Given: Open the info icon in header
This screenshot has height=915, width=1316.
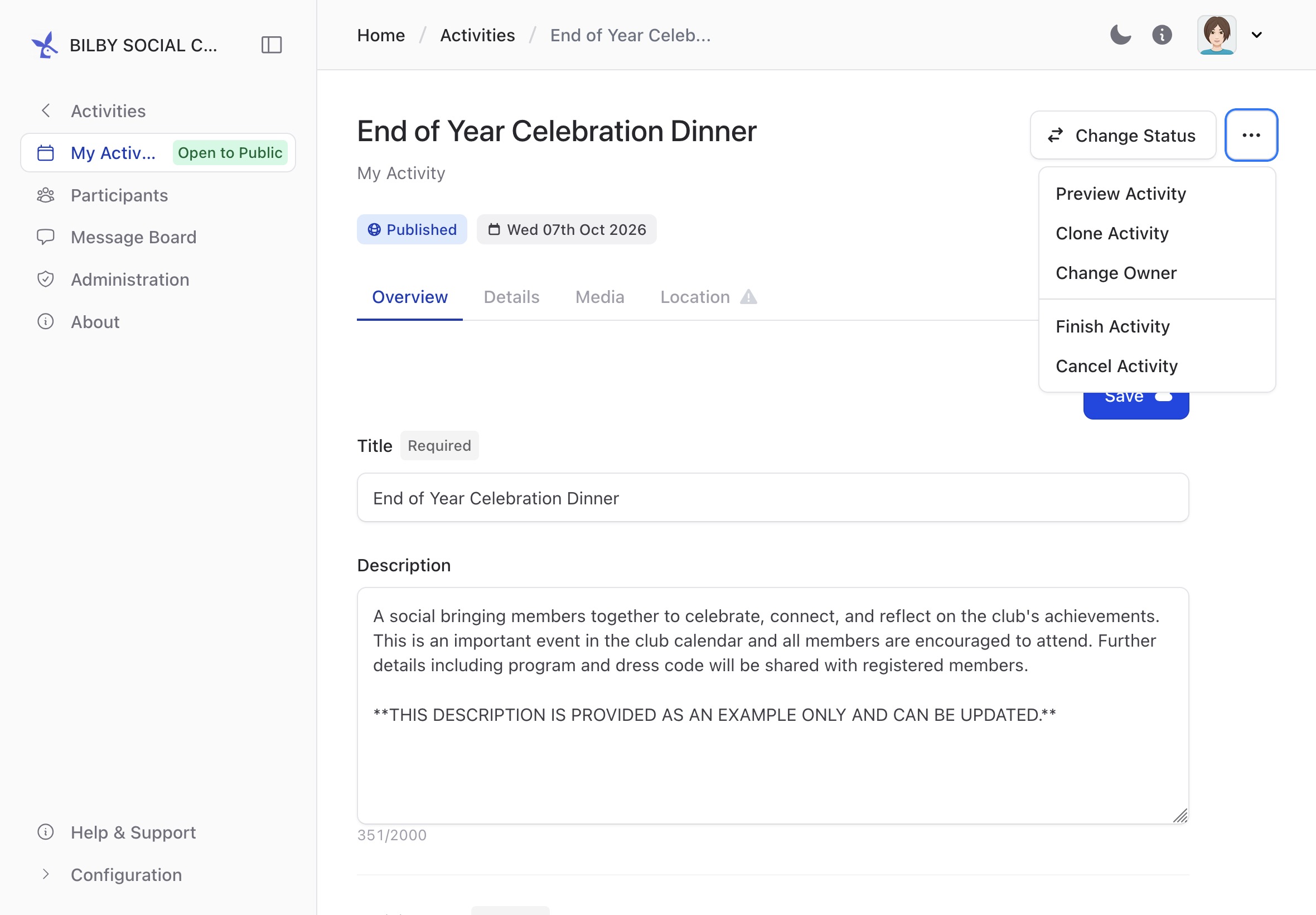Looking at the screenshot, I should coord(1162,35).
